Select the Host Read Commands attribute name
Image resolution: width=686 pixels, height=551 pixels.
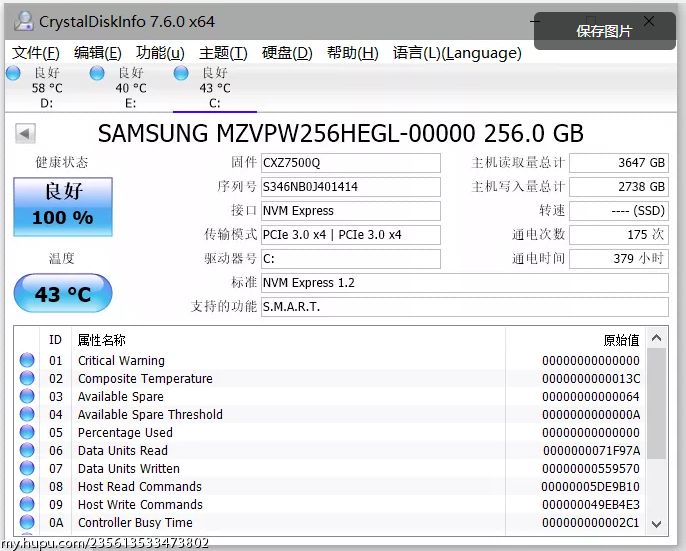point(140,486)
